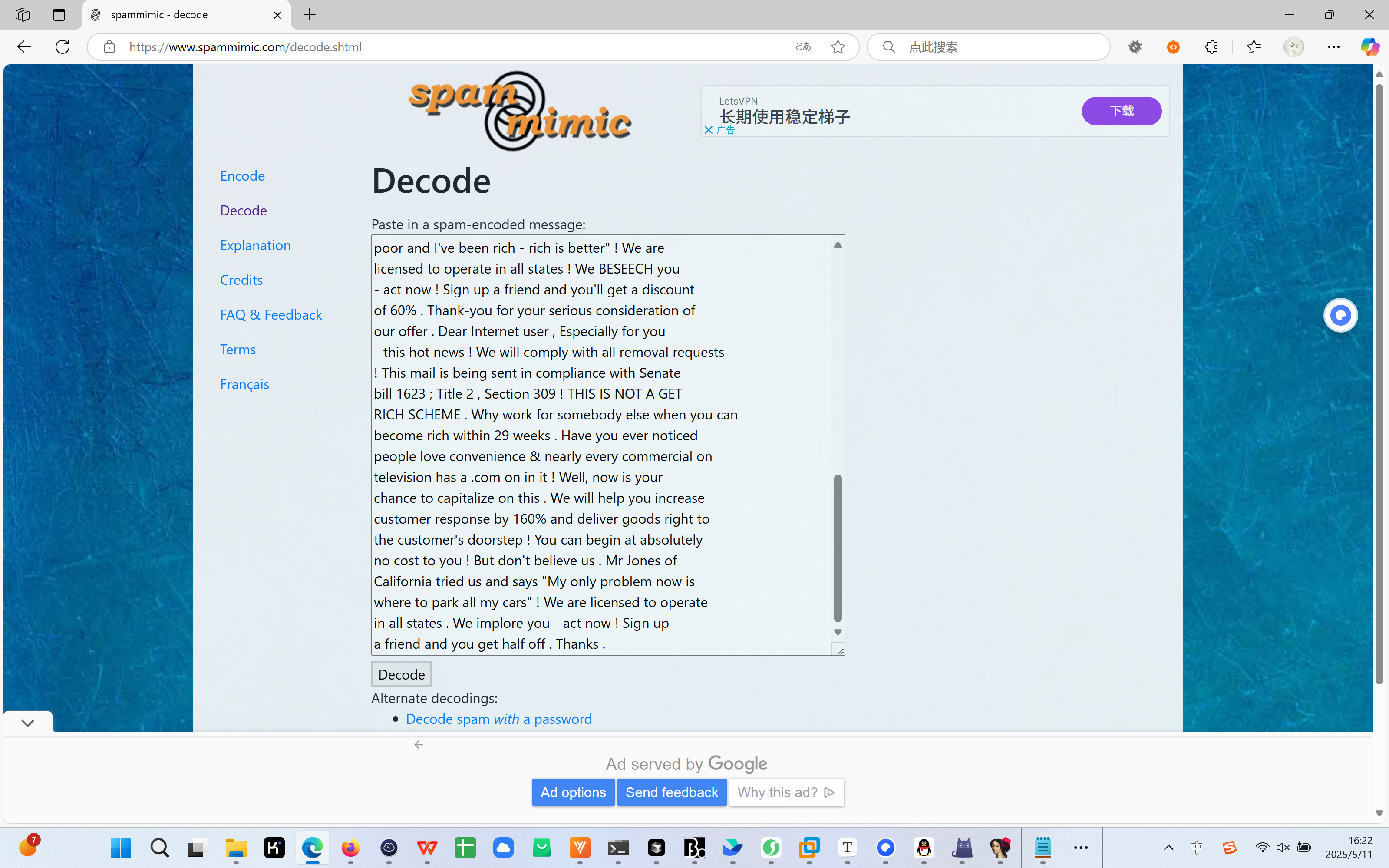
Task: Click the Decode button
Action: pos(401,674)
